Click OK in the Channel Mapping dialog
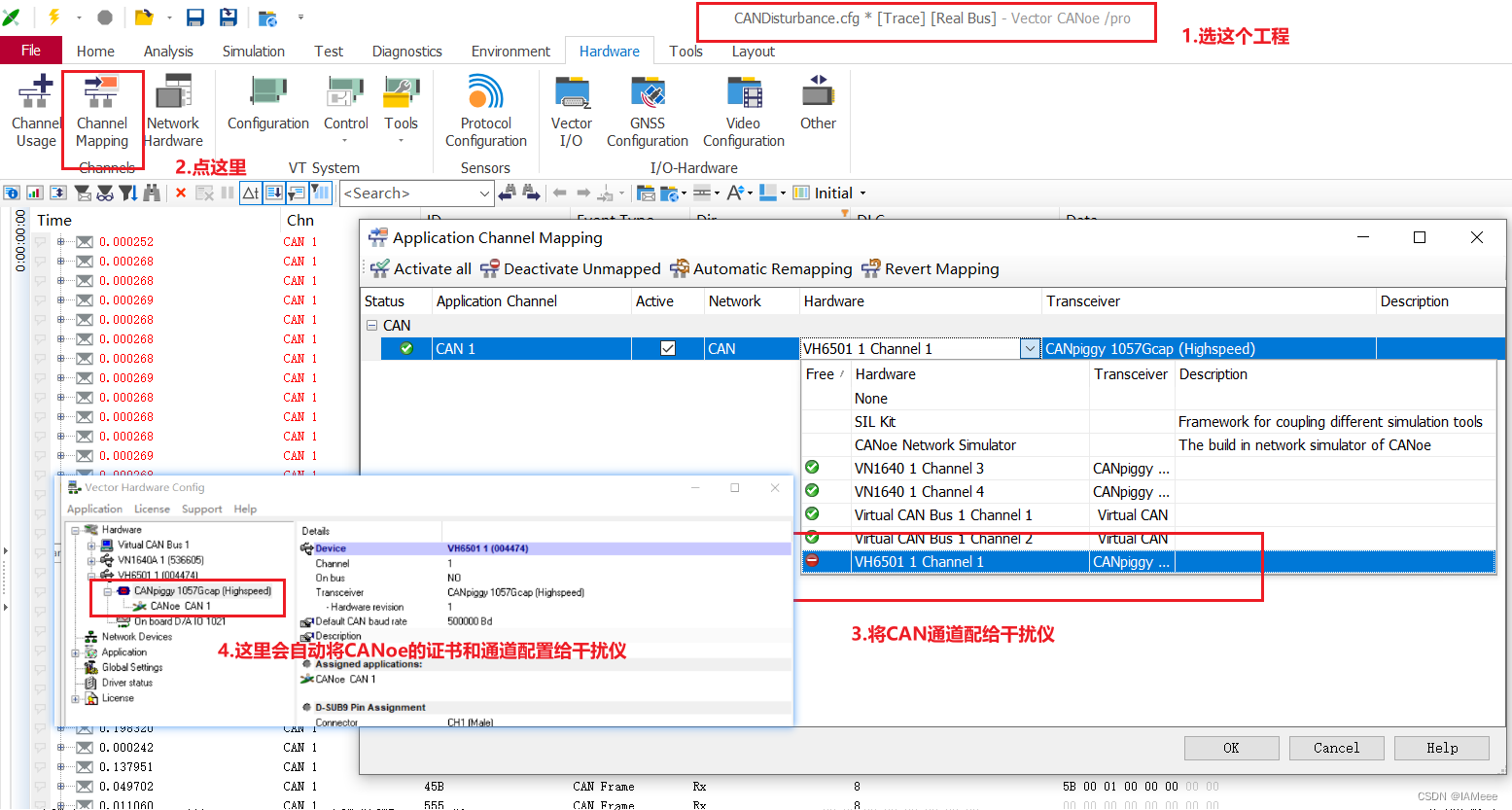The height and width of the screenshot is (810, 1512). point(1231,748)
